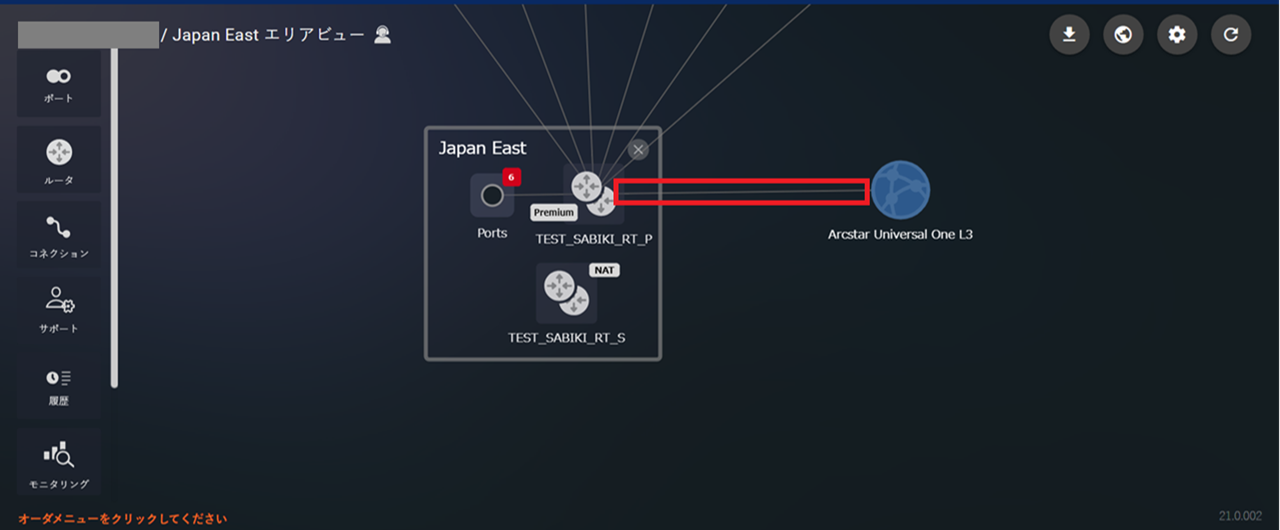Click the Arcstar Universal One L3 label
1280x530 pixels.
point(900,234)
